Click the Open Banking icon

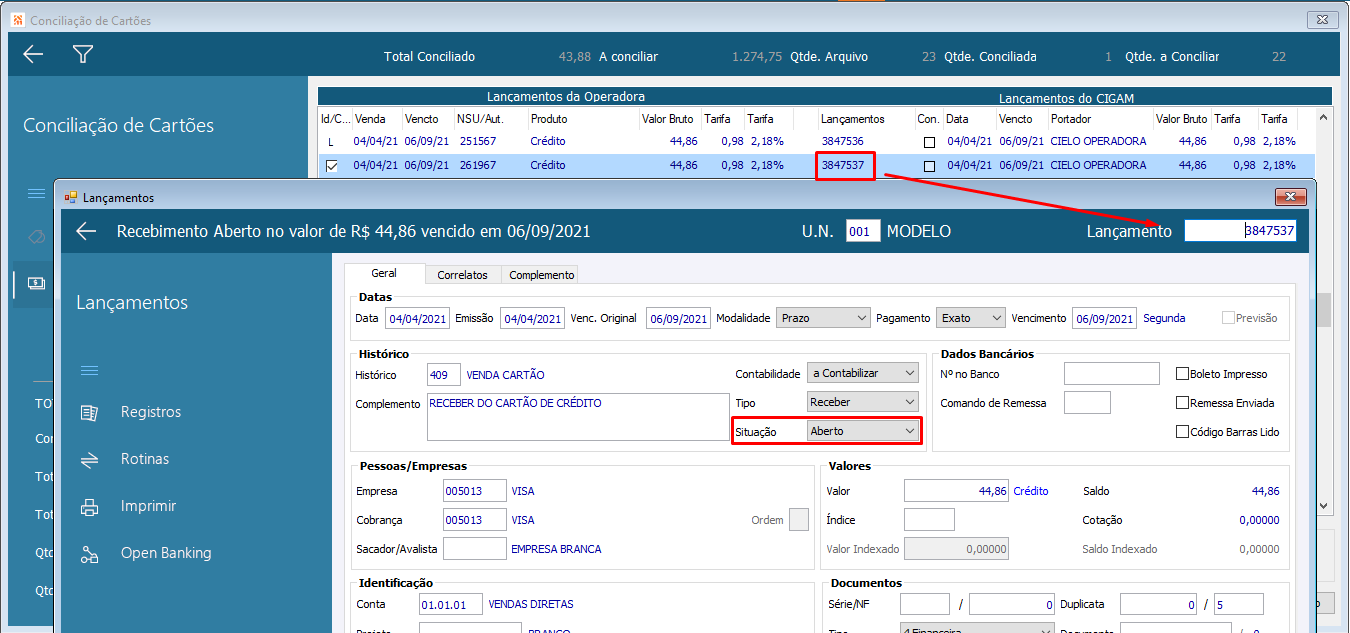pos(89,553)
